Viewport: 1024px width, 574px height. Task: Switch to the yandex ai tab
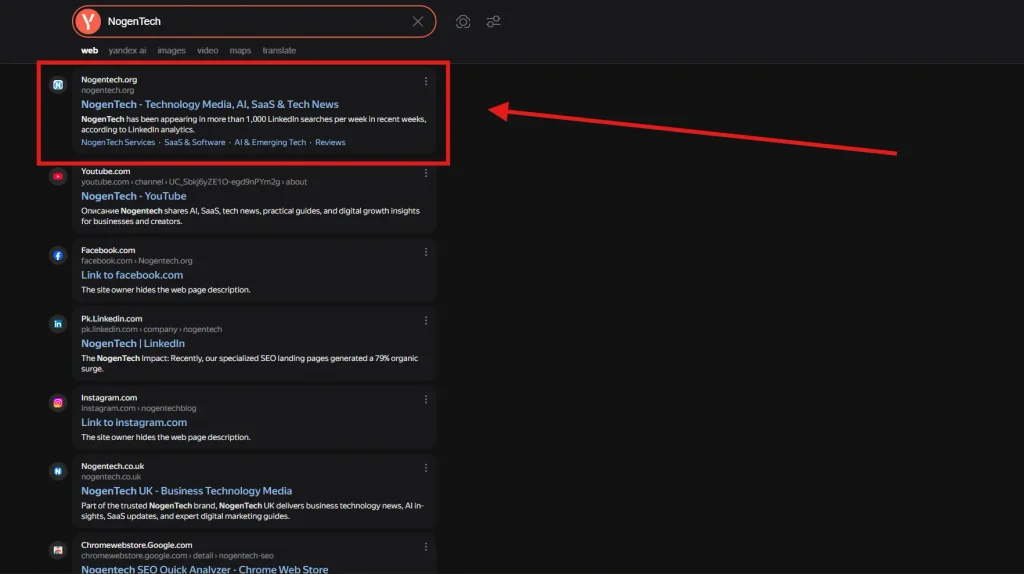point(127,50)
